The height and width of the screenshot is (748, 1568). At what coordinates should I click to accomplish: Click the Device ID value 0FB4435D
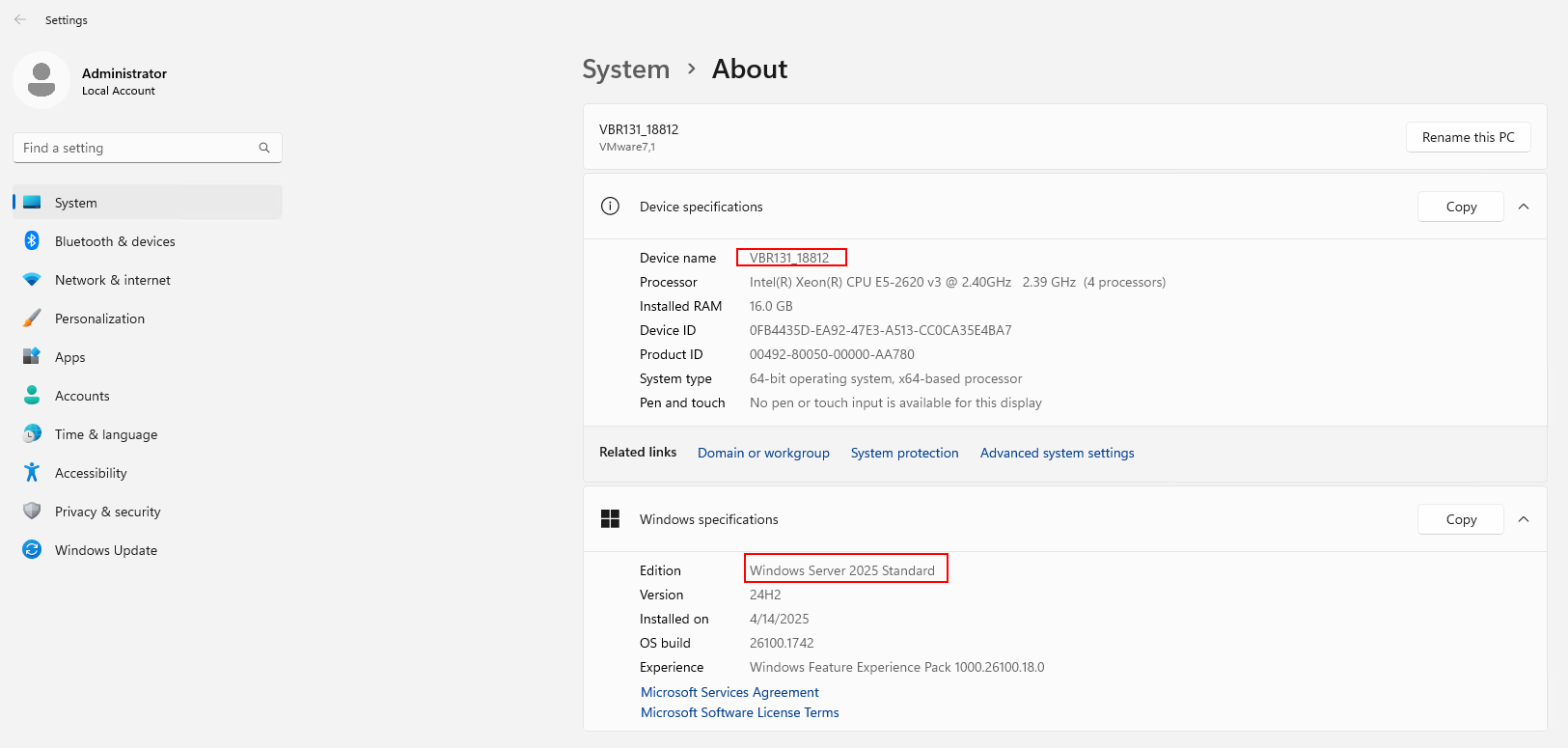[880, 330]
